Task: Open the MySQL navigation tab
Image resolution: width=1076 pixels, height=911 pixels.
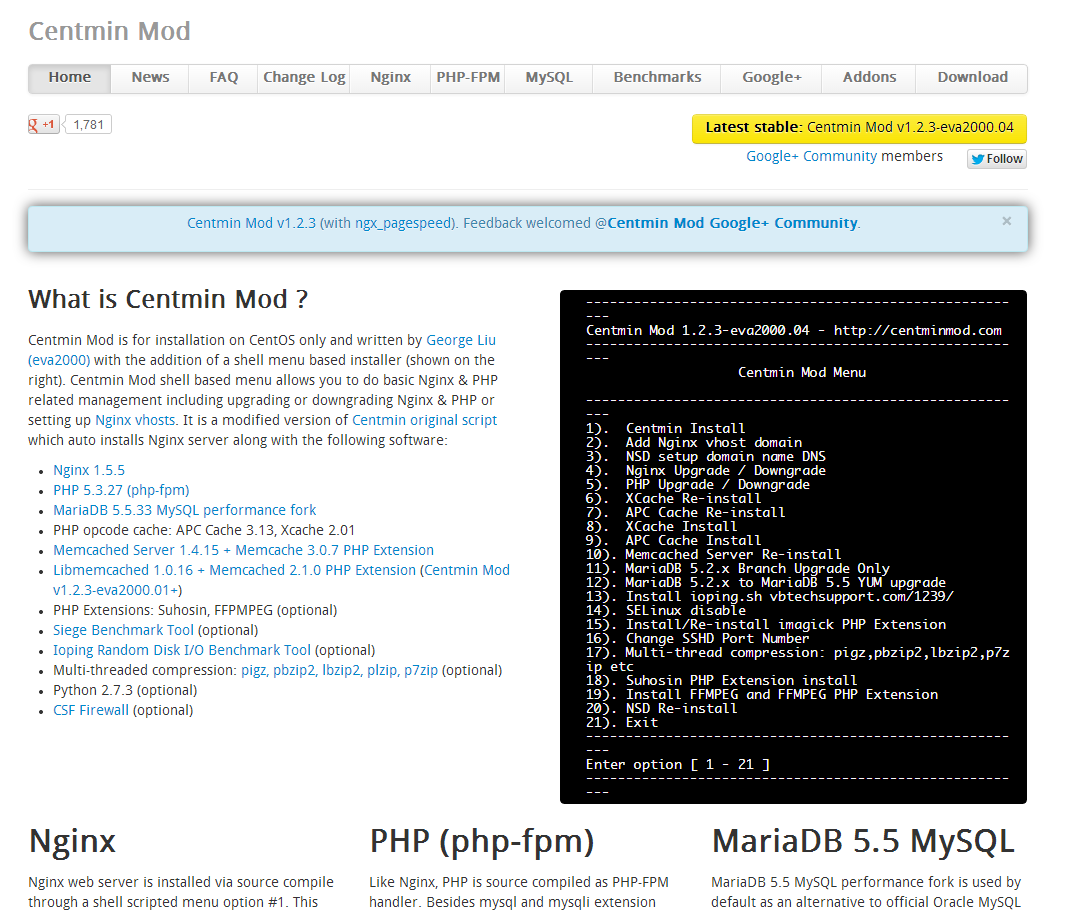Action: pos(549,78)
